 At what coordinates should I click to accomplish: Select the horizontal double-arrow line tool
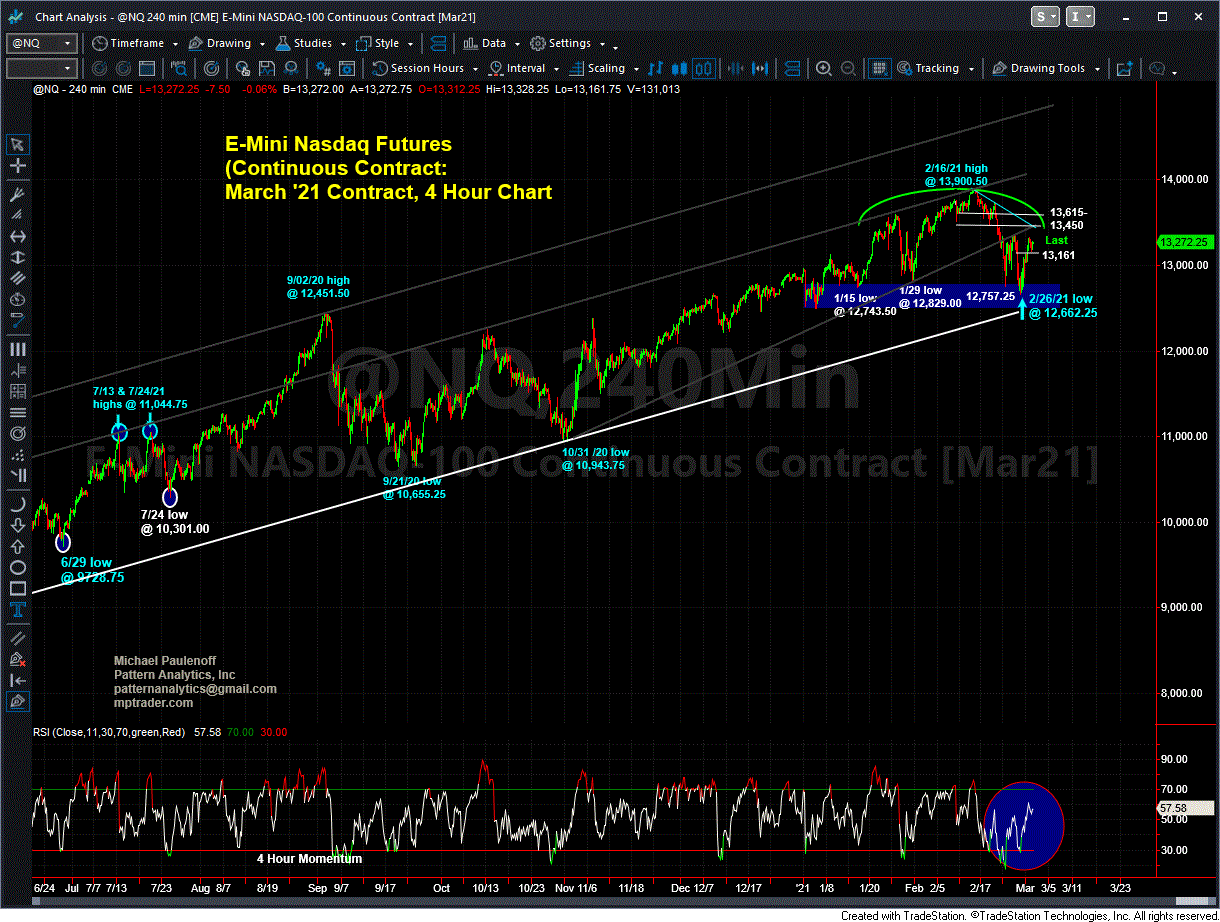tap(17, 236)
